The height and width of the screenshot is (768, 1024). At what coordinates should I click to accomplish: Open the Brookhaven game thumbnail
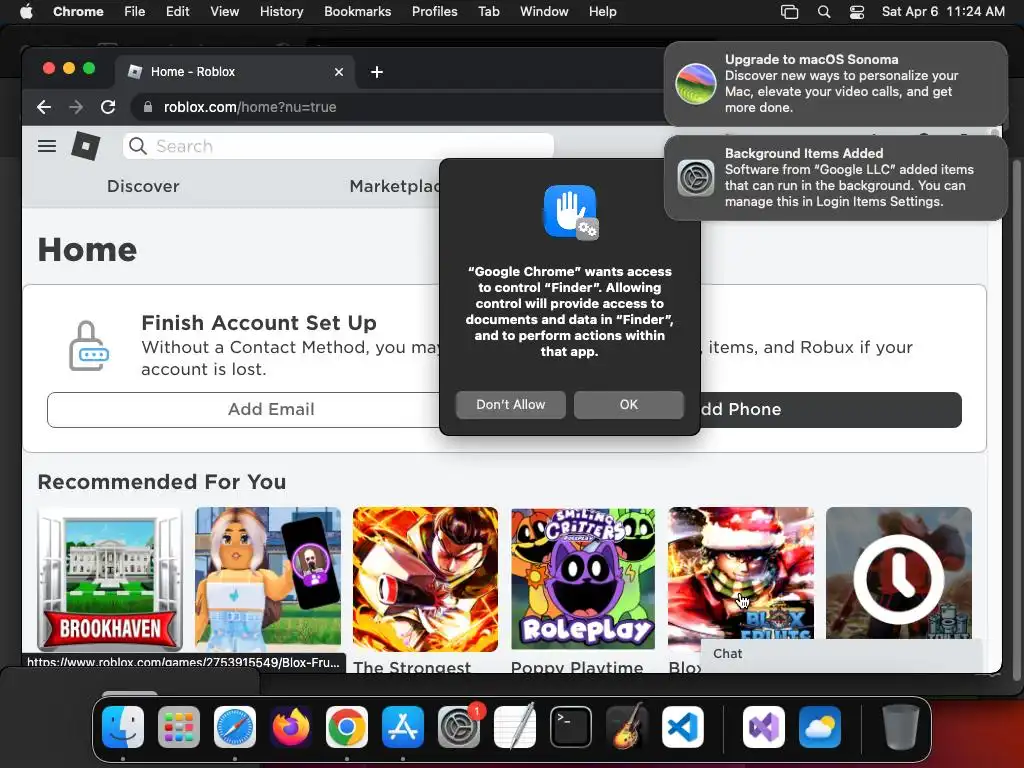point(110,579)
